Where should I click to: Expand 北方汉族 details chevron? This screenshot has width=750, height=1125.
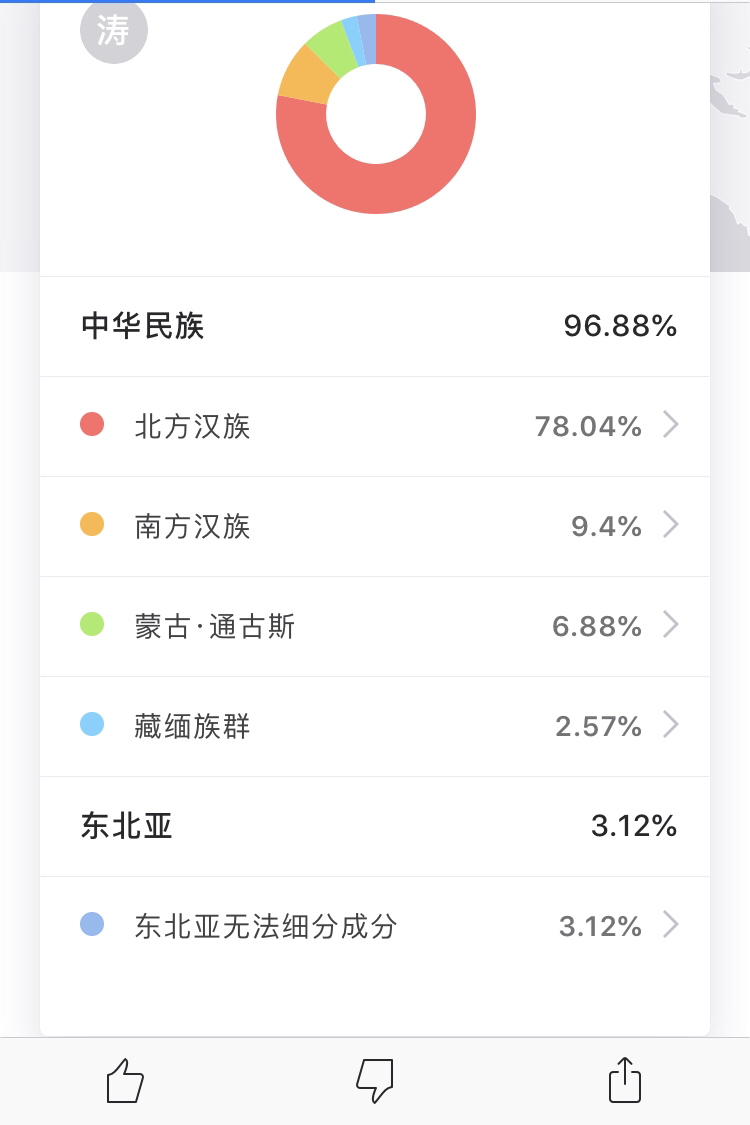click(670, 425)
